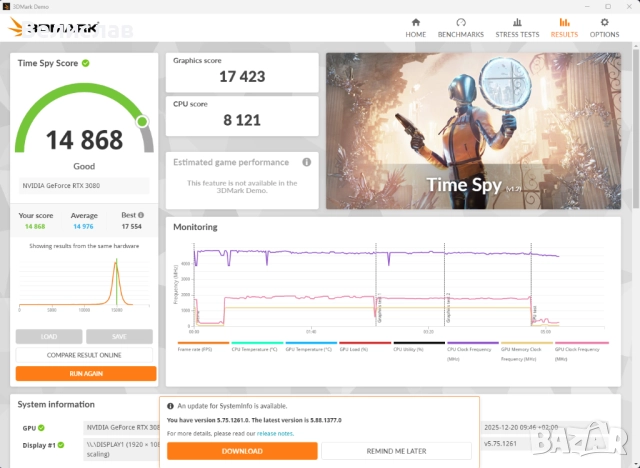Click the DOWNLOAD button

[242, 451]
